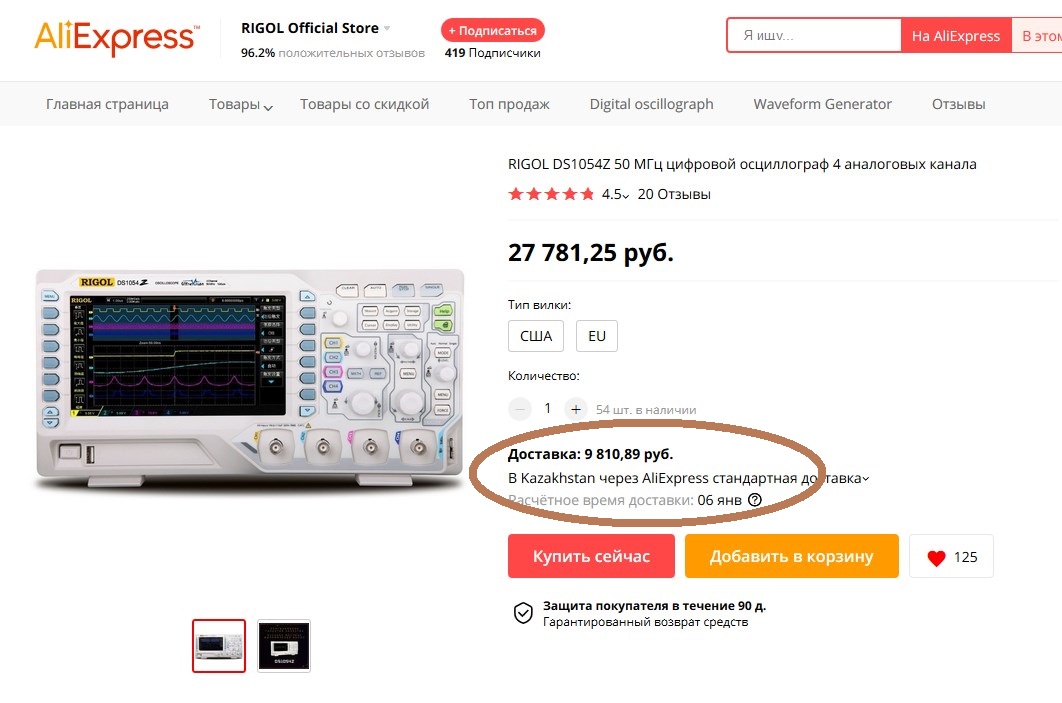Image resolution: width=1062 pixels, height=703 pixels.
Task: Go to the Waveform Generator section
Action: coord(822,104)
